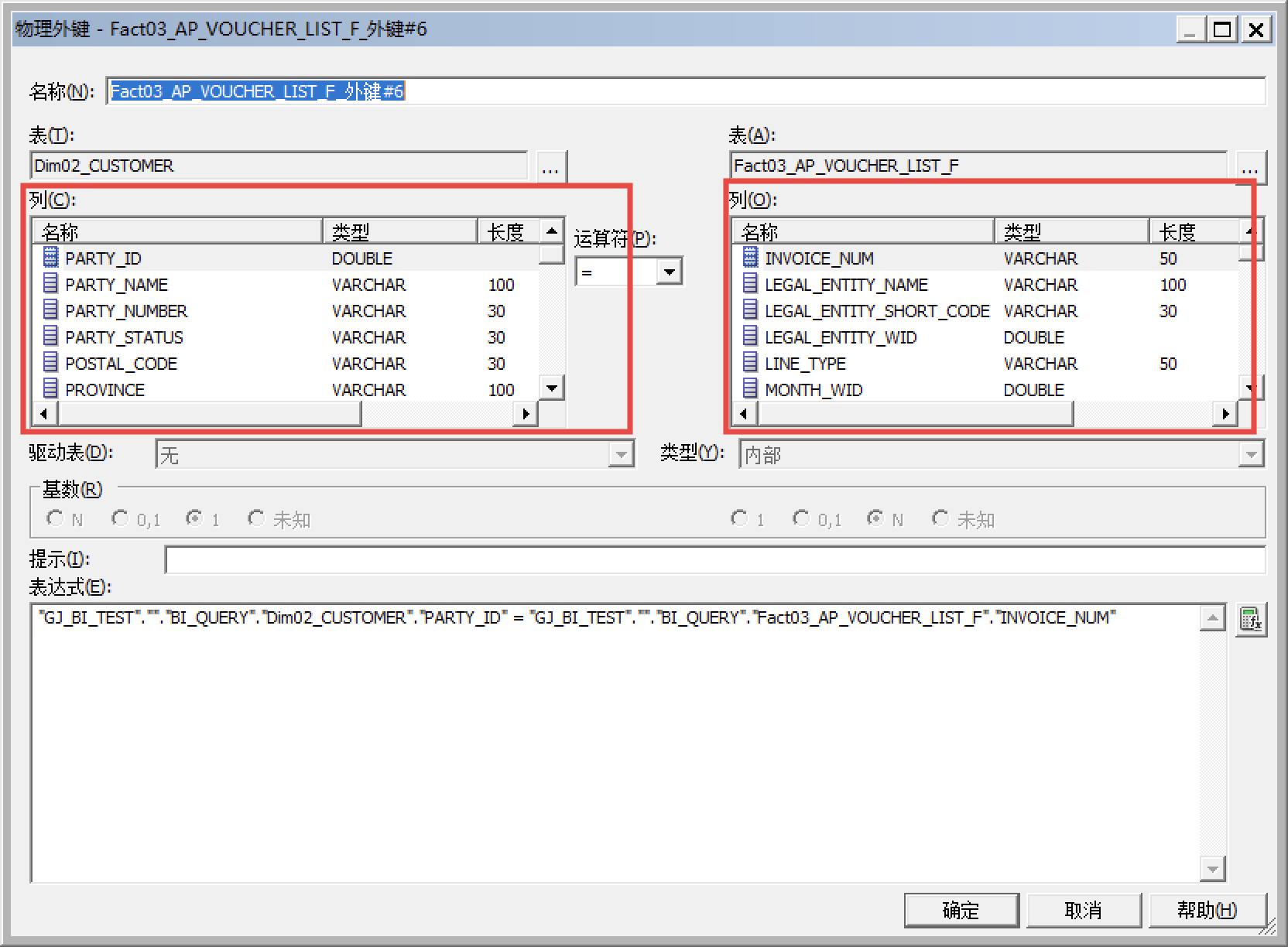Open the expression builder calculator icon
The image size is (1288, 947).
[x=1250, y=620]
